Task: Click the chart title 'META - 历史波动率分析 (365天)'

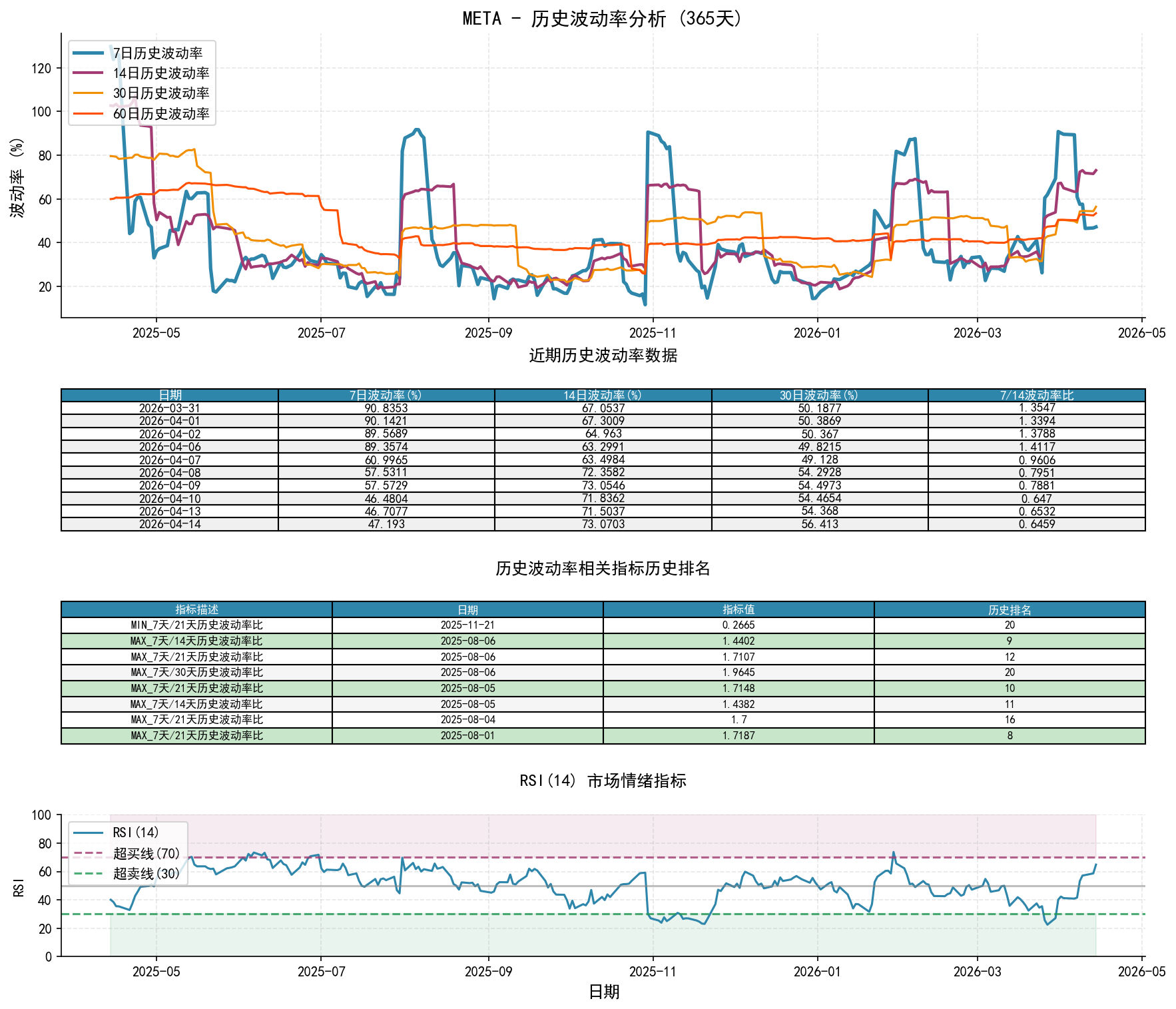Action: [603, 18]
